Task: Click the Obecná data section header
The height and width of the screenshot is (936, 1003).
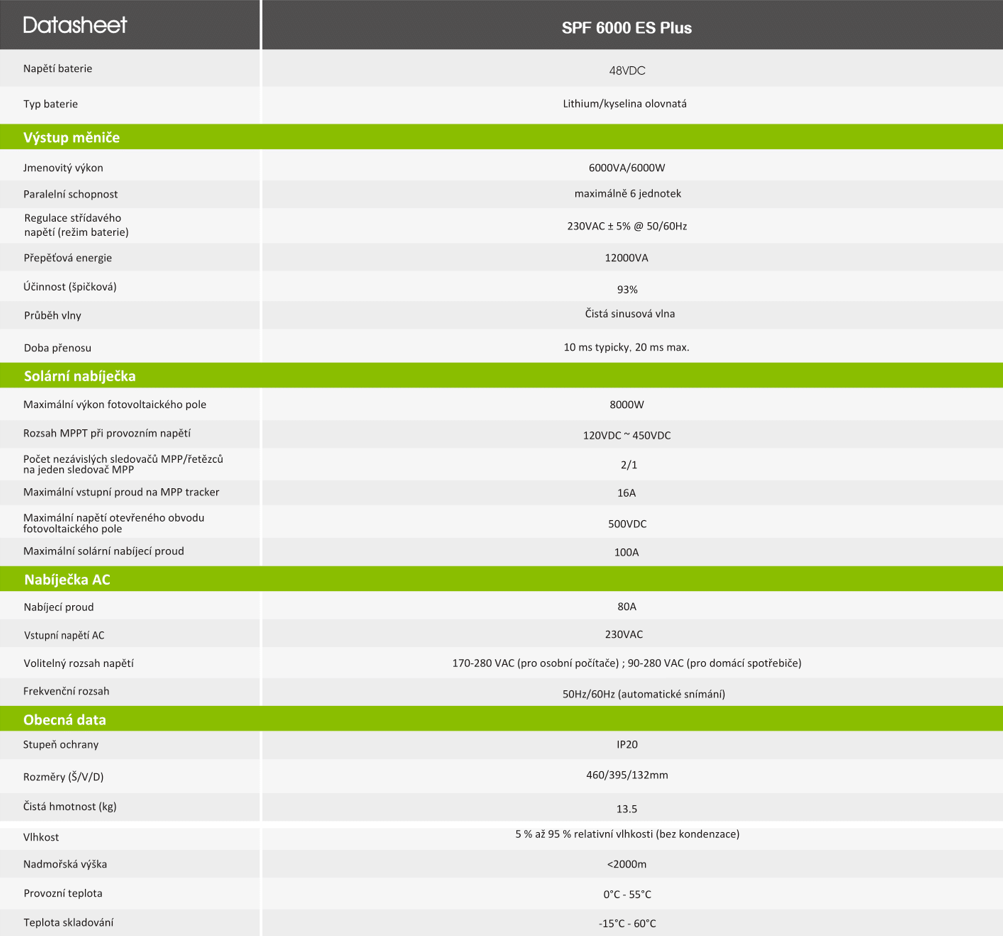Action: [x=65, y=719]
